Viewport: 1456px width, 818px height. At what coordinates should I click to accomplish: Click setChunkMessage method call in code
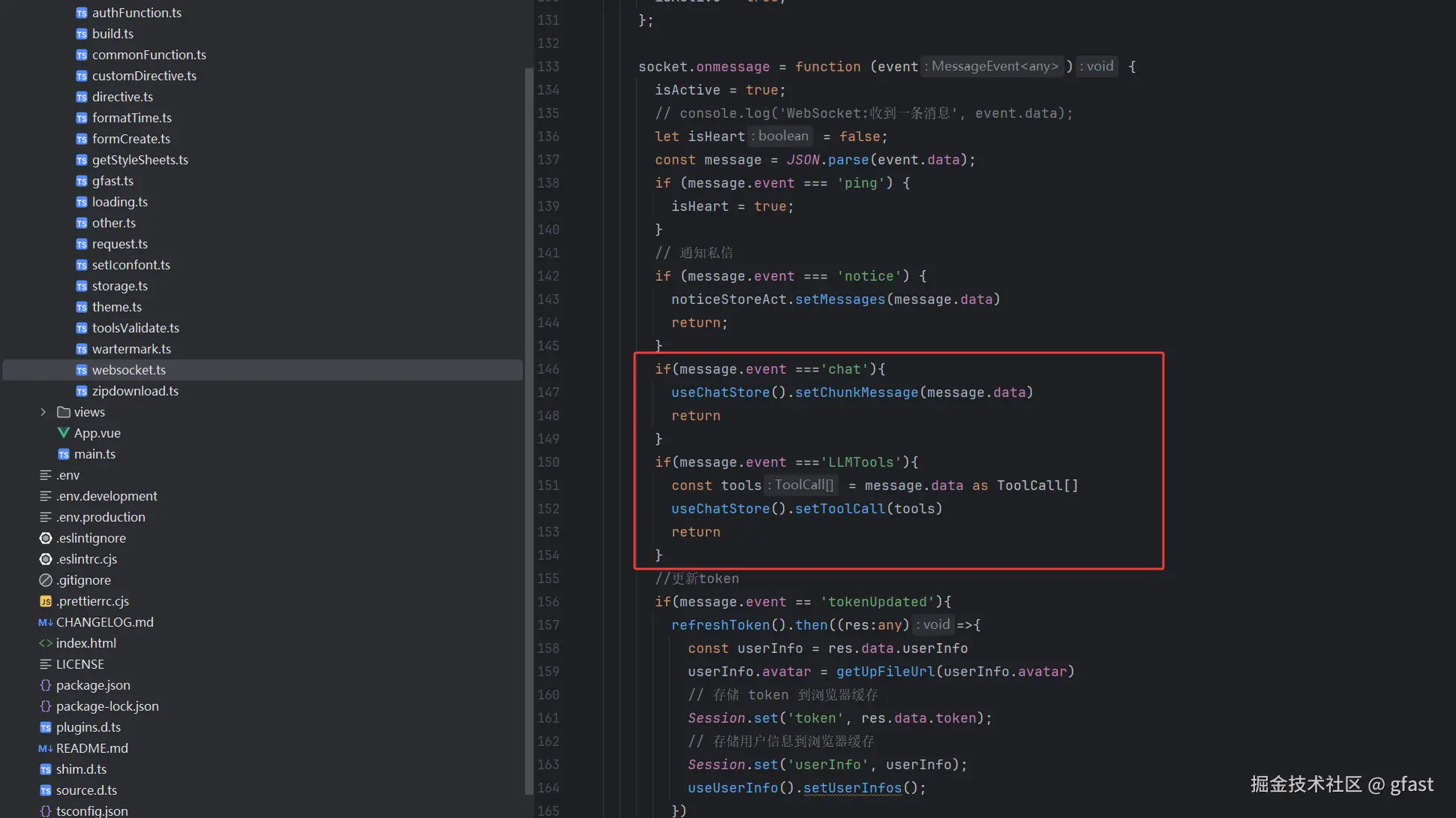point(856,392)
